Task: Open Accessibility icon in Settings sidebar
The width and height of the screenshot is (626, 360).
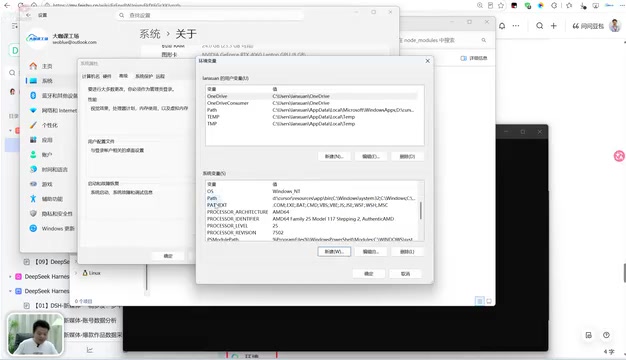Action: point(33,199)
